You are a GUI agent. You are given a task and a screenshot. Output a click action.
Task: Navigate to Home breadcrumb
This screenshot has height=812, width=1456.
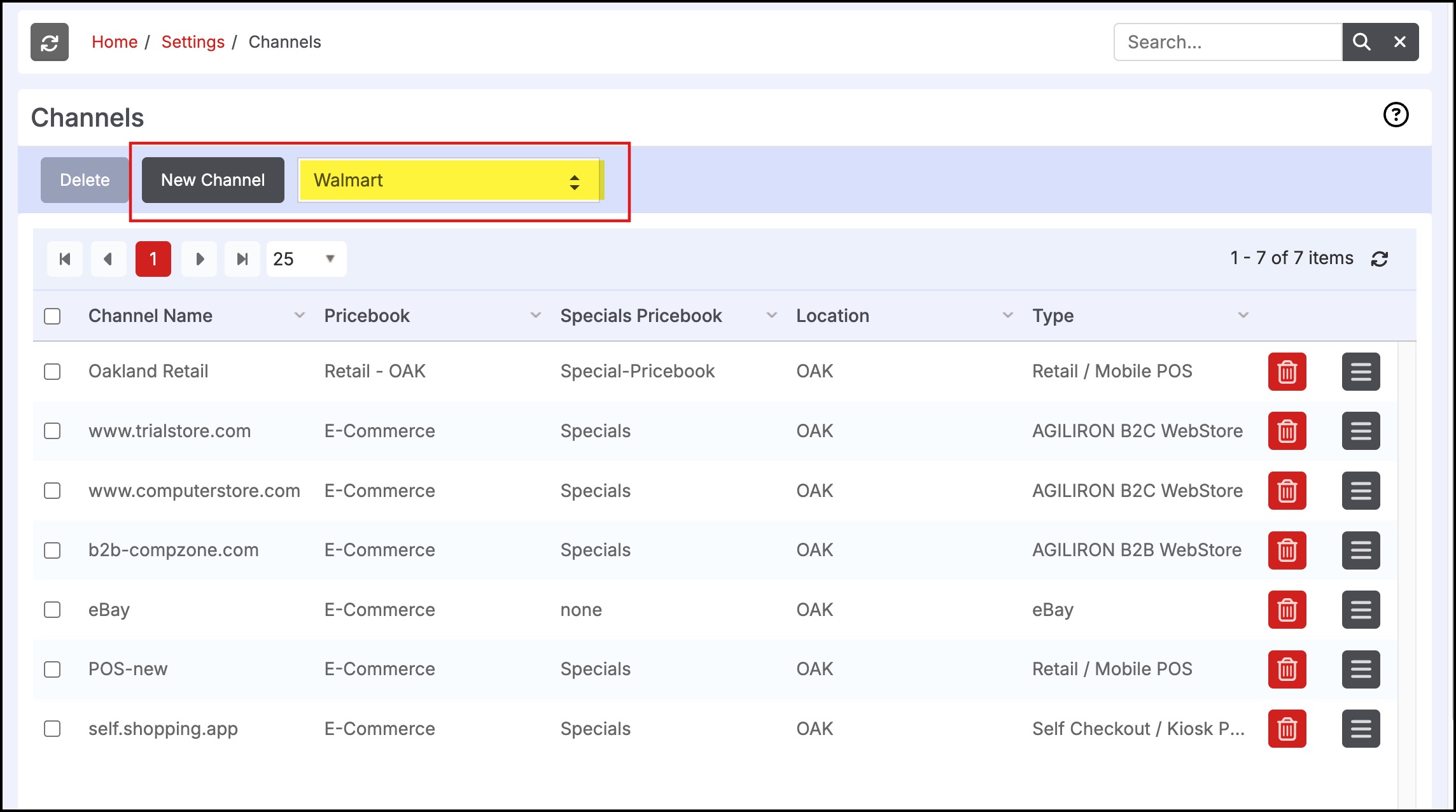[115, 42]
